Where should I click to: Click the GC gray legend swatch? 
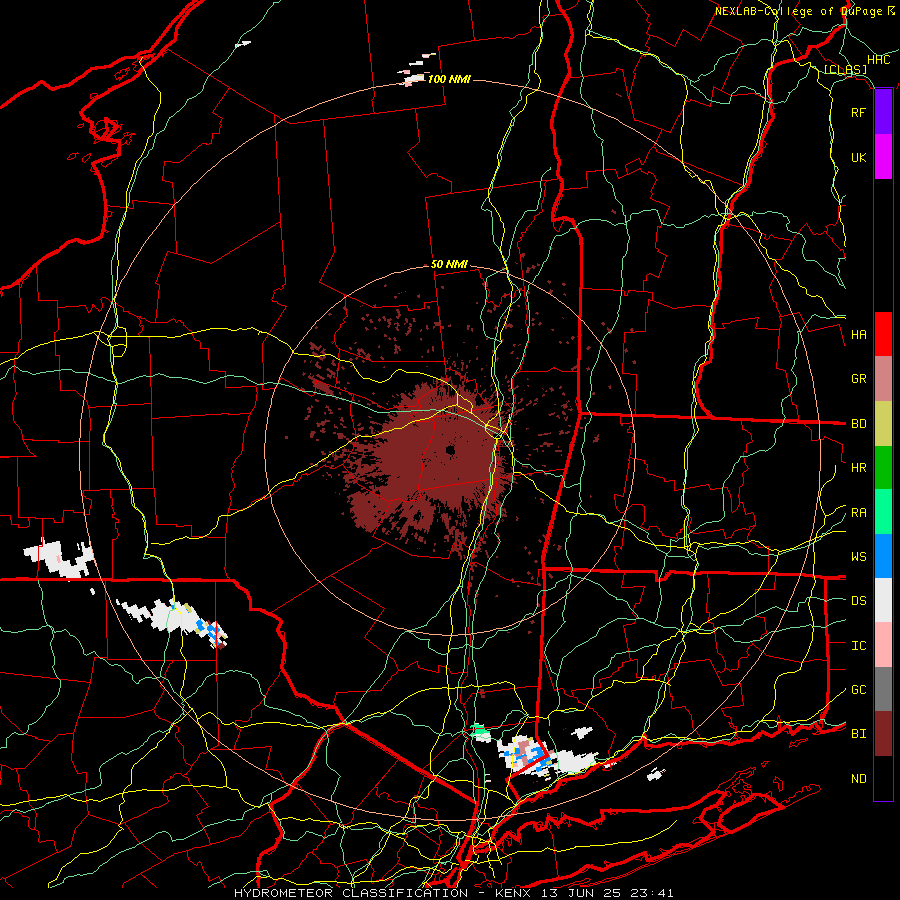[x=883, y=689]
